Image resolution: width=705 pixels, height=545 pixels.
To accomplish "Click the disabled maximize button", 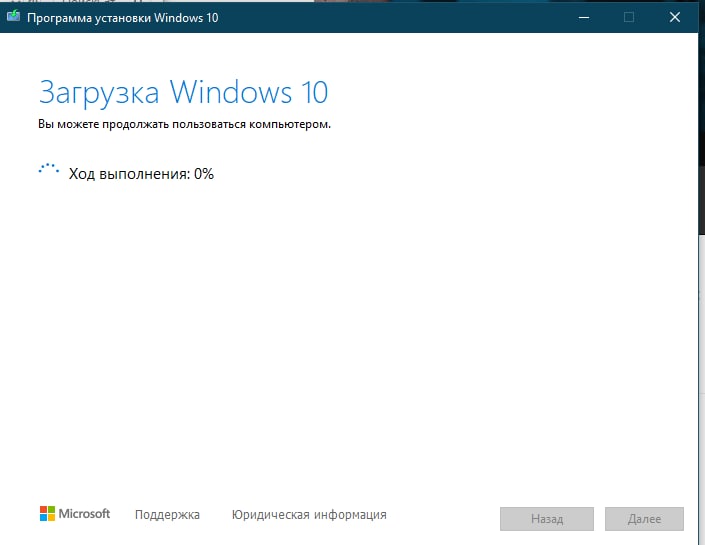I will tap(629, 18).
